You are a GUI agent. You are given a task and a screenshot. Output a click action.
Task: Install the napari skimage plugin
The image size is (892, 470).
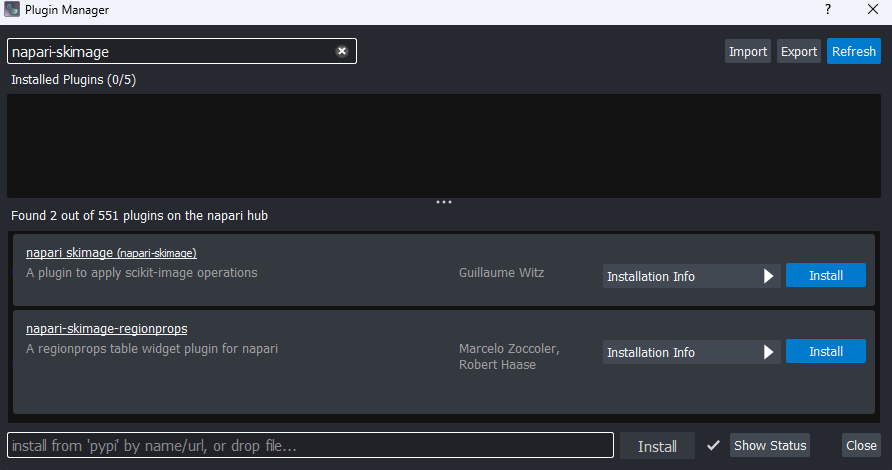tap(825, 275)
